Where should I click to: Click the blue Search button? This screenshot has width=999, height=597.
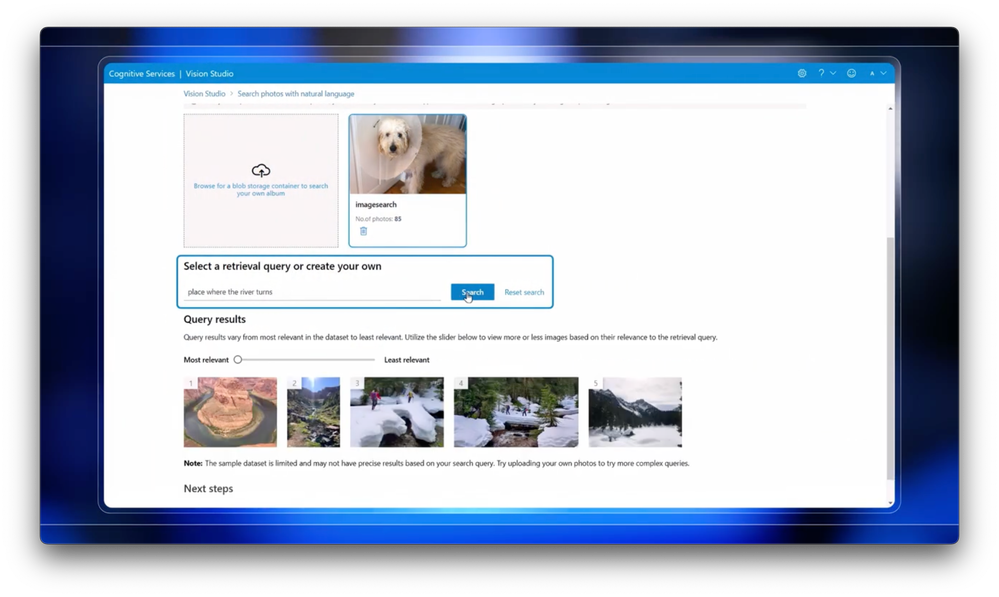click(x=472, y=292)
